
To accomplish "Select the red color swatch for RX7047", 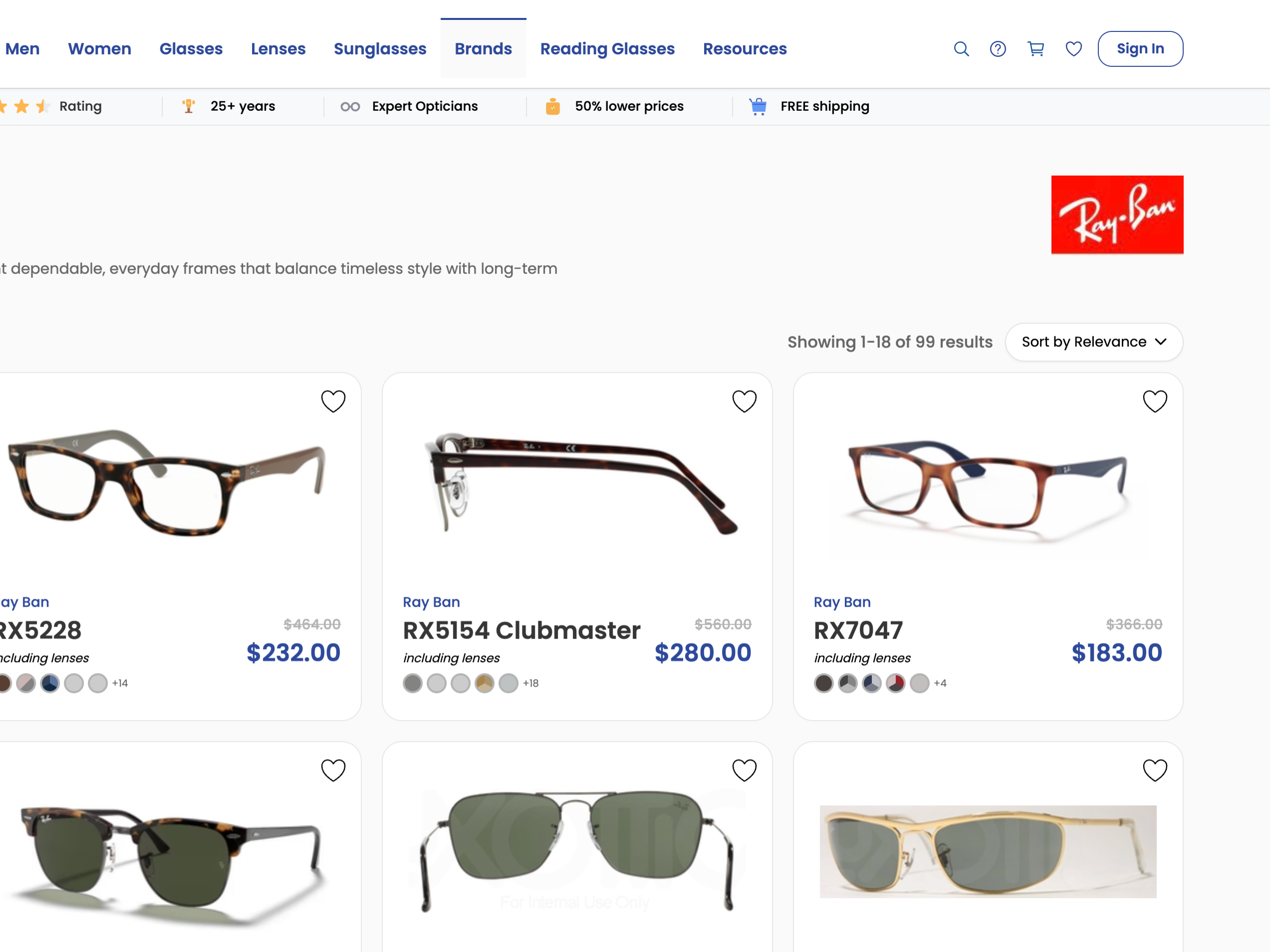I will (x=895, y=683).
